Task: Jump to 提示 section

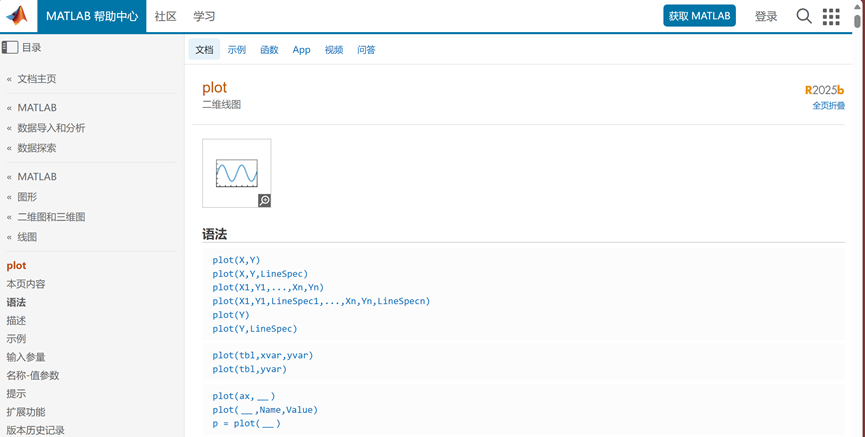Action: 16,393
